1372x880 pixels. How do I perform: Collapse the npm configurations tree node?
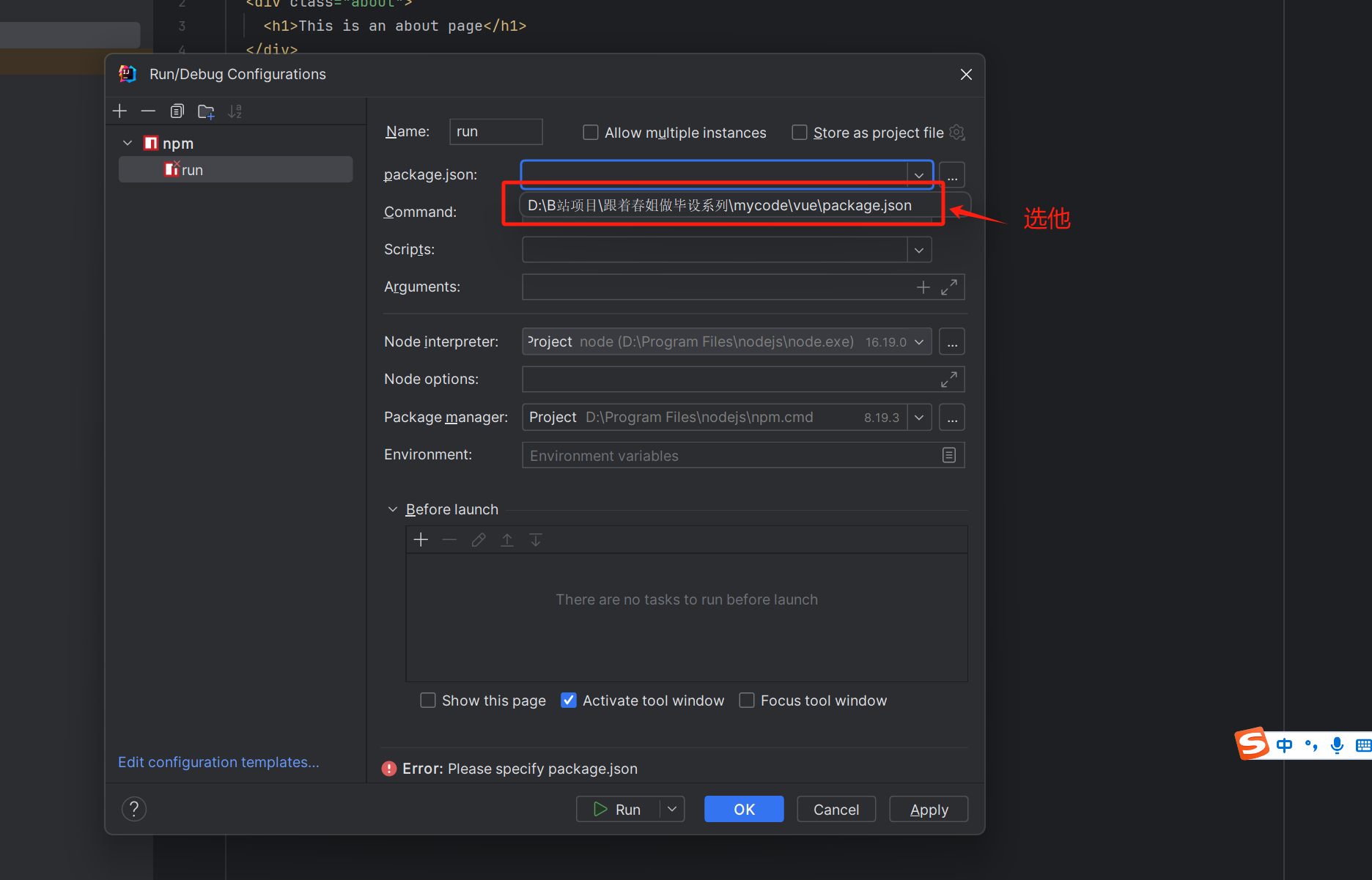128,143
